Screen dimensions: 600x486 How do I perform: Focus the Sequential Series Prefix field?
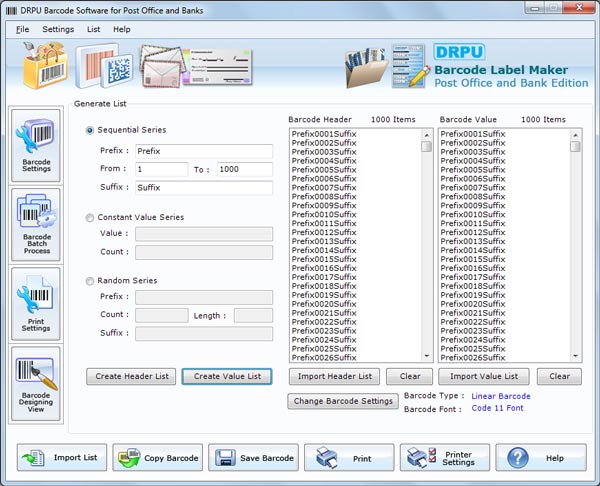pyautogui.click(x=204, y=151)
